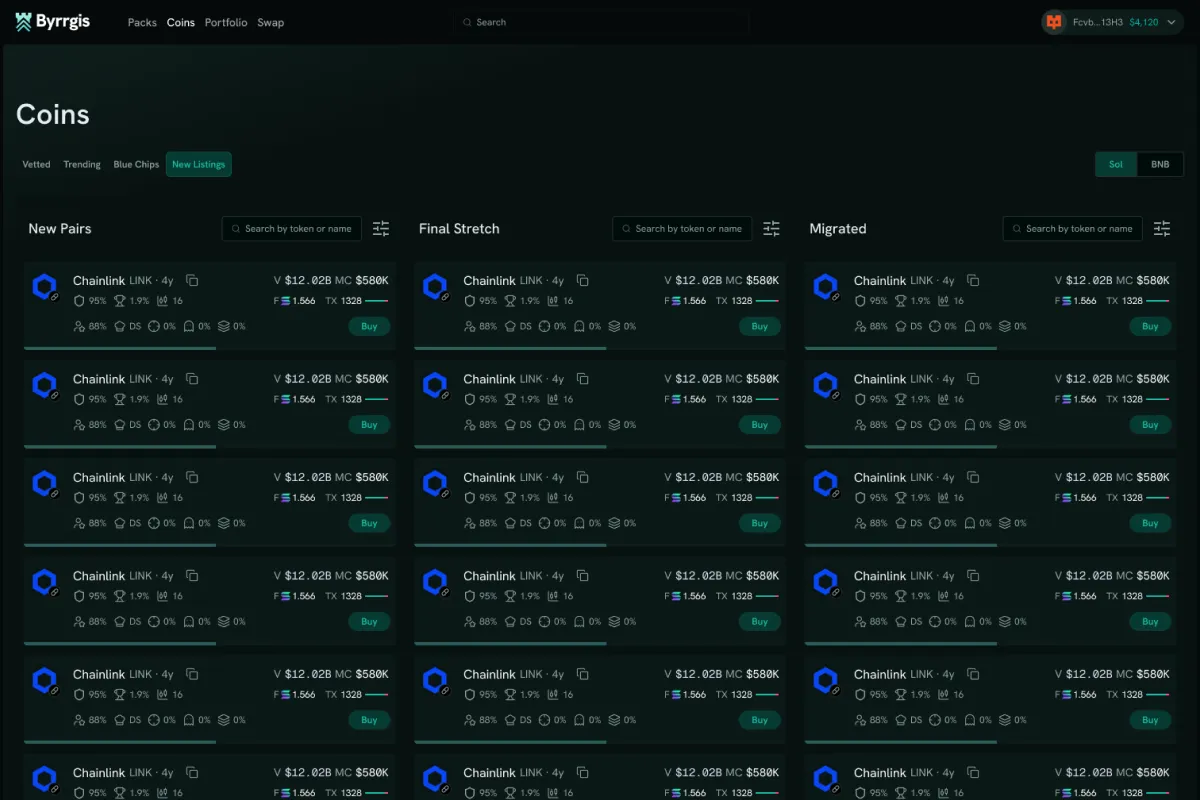Copy address on second New Pairs card
Image resolution: width=1200 pixels, height=800 pixels.
192,379
